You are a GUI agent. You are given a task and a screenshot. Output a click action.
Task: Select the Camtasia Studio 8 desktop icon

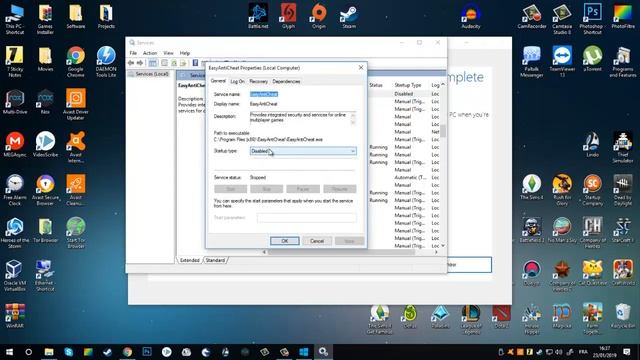pyautogui.click(x=562, y=19)
